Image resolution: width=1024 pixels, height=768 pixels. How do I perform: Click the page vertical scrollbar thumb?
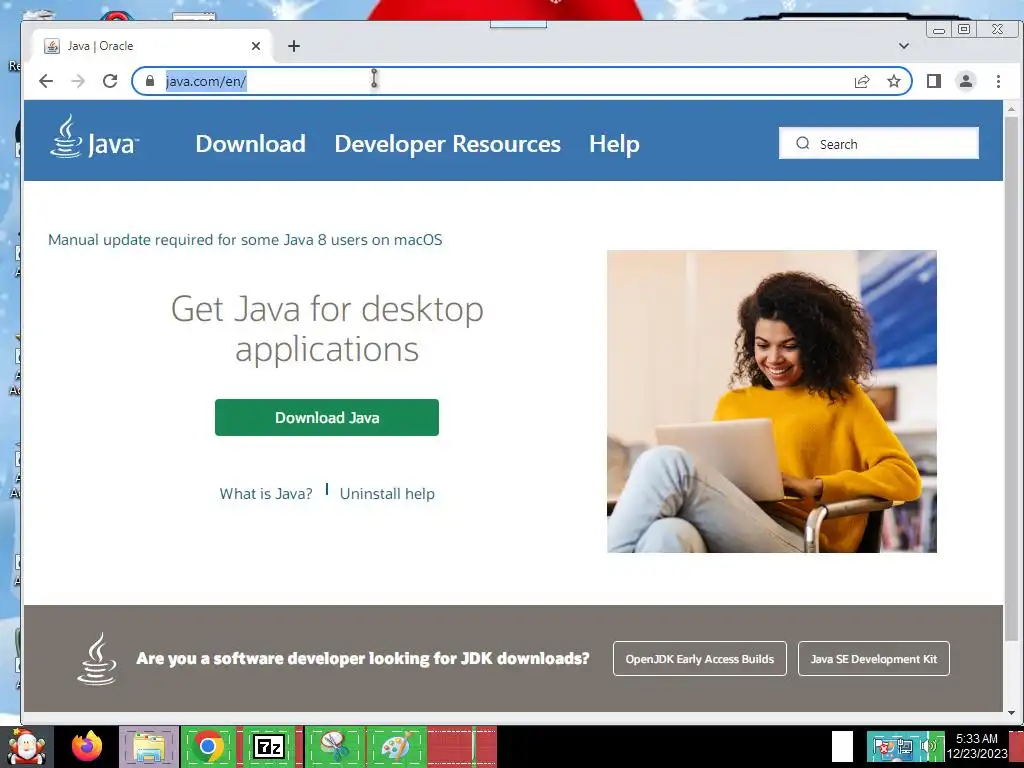pos(1011,379)
